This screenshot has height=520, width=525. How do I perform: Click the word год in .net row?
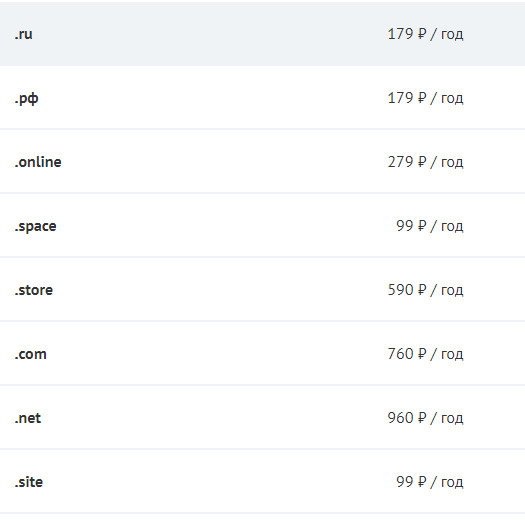[452, 419]
